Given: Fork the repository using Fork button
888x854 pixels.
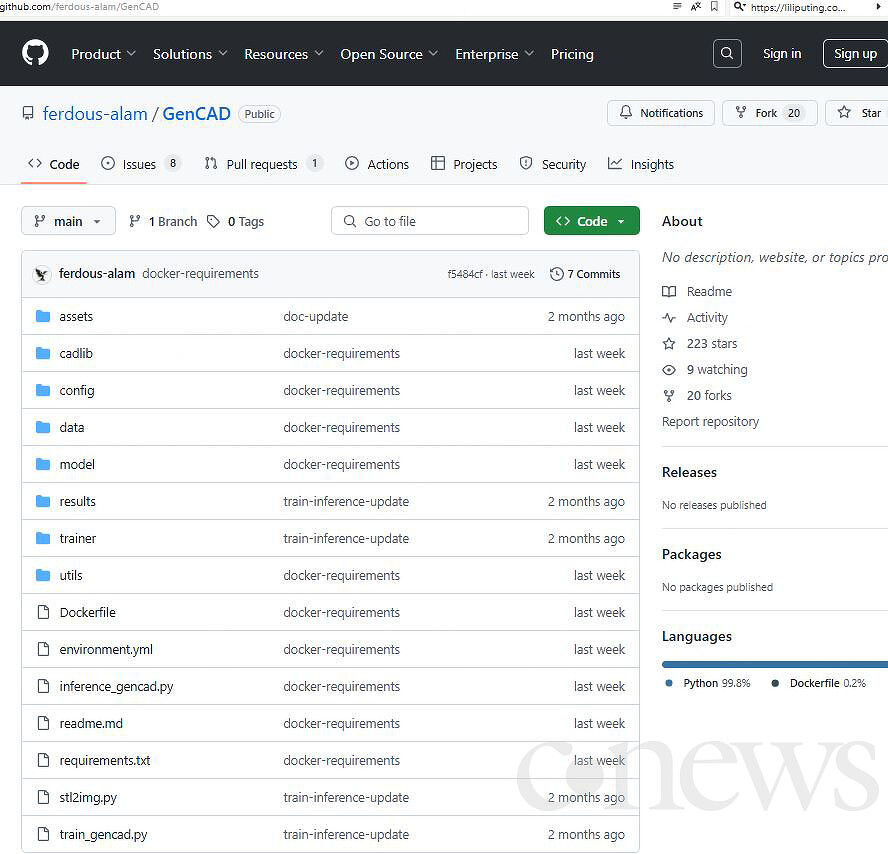Looking at the screenshot, I should coord(770,113).
